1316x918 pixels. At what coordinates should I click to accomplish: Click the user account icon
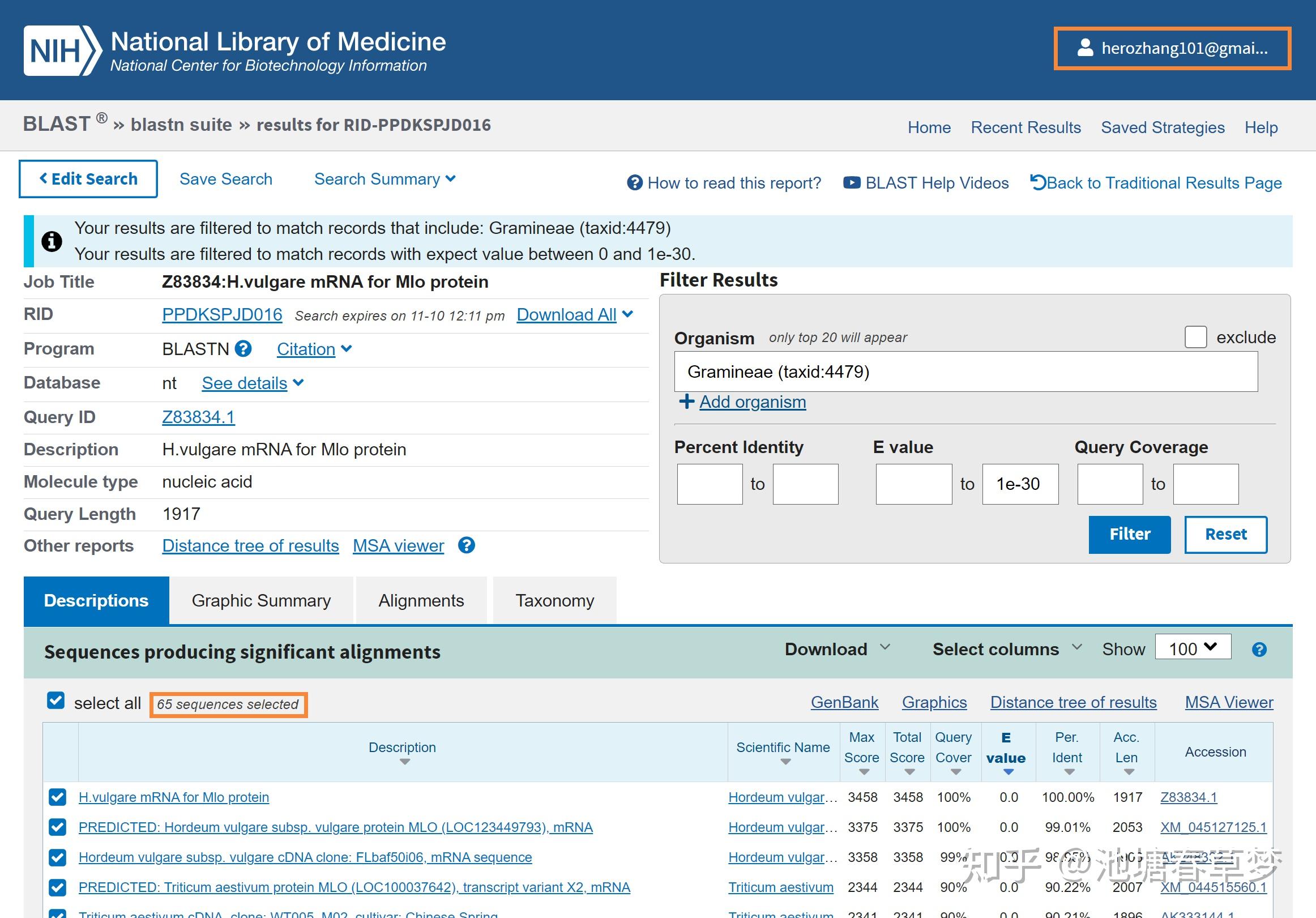(1084, 48)
